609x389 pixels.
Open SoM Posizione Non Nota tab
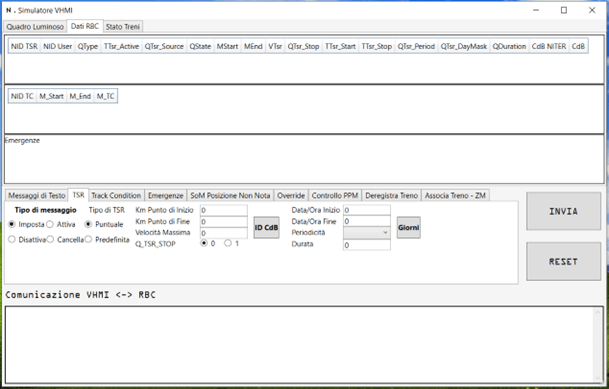pos(230,195)
